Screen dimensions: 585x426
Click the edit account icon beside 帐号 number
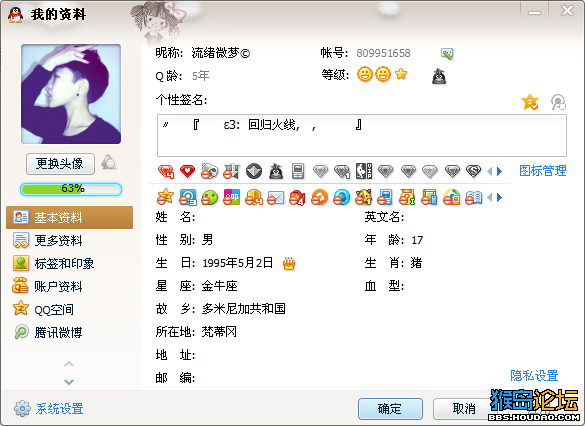447,54
